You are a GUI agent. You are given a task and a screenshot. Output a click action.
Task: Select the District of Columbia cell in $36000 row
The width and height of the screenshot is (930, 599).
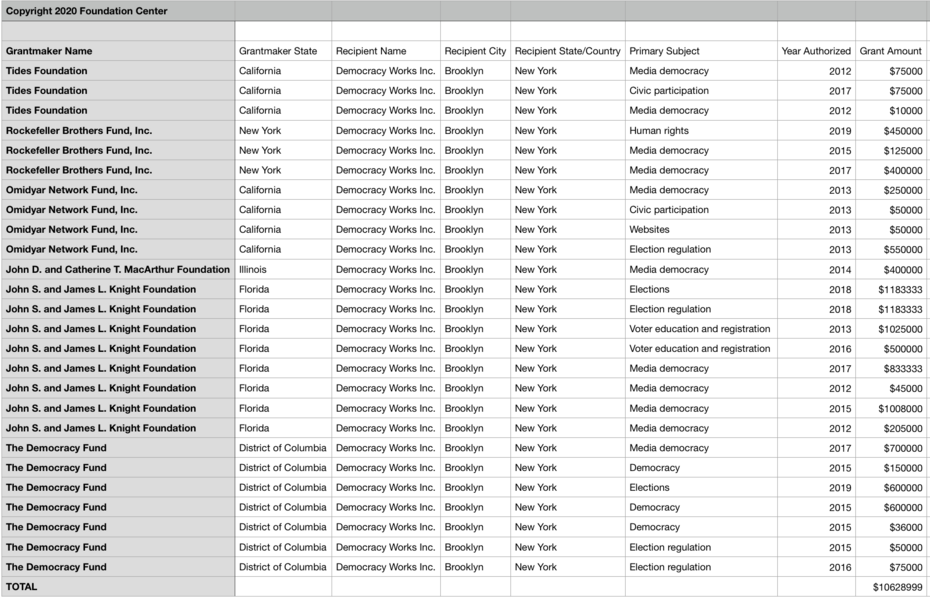[x=283, y=527]
